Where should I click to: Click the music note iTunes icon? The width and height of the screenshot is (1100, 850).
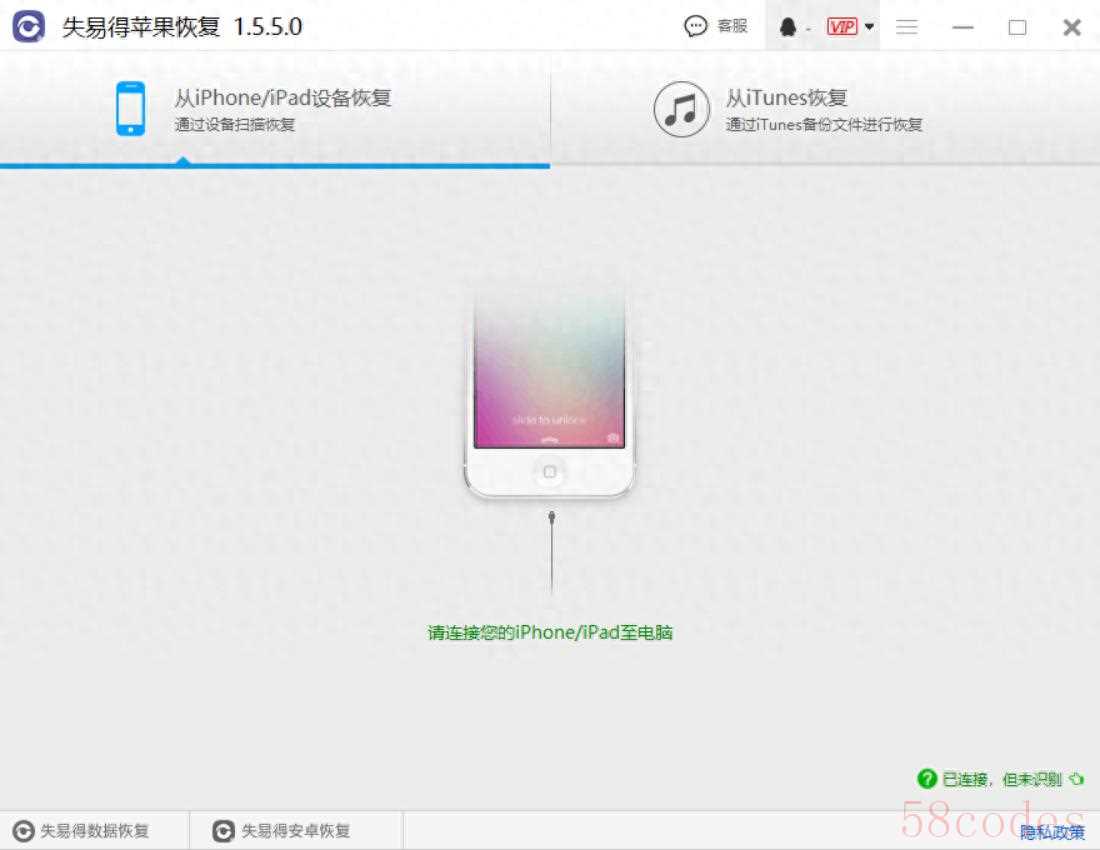coord(681,109)
